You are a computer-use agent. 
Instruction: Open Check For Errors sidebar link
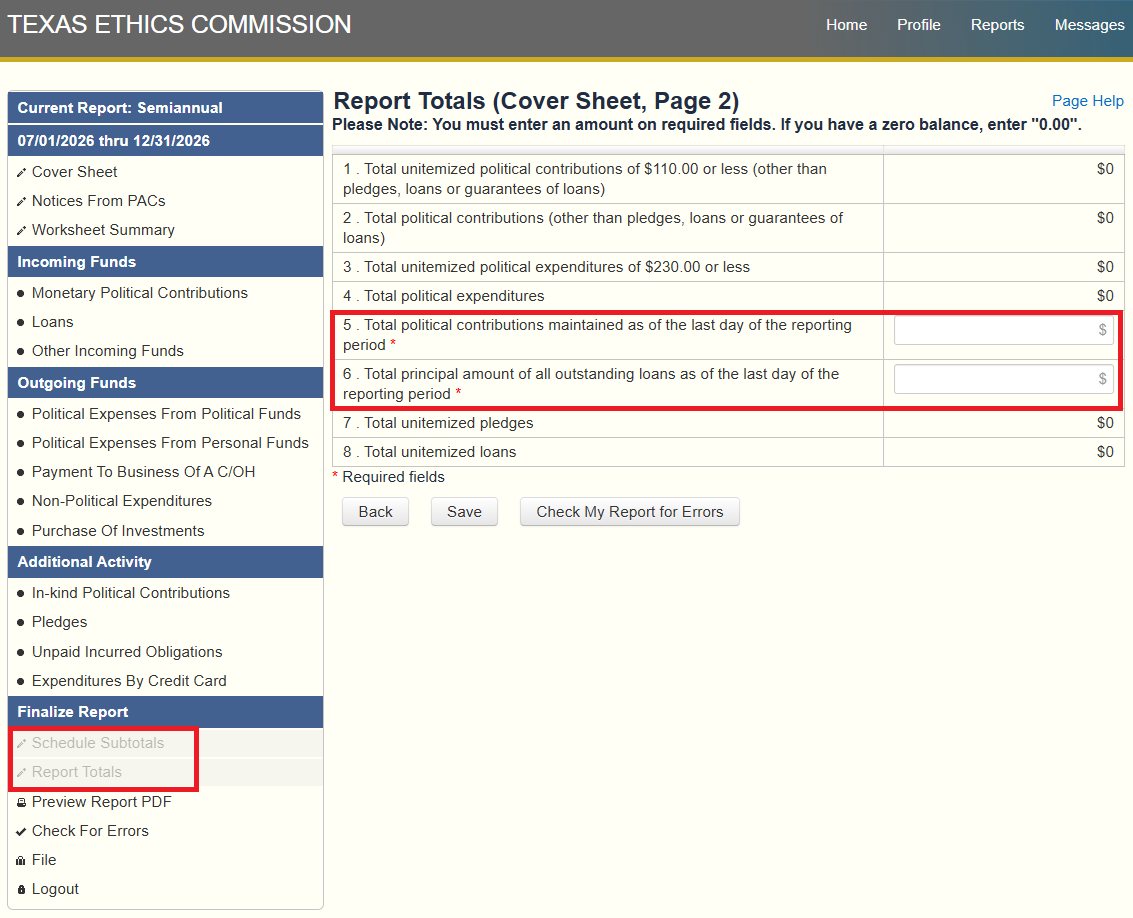click(x=90, y=831)
